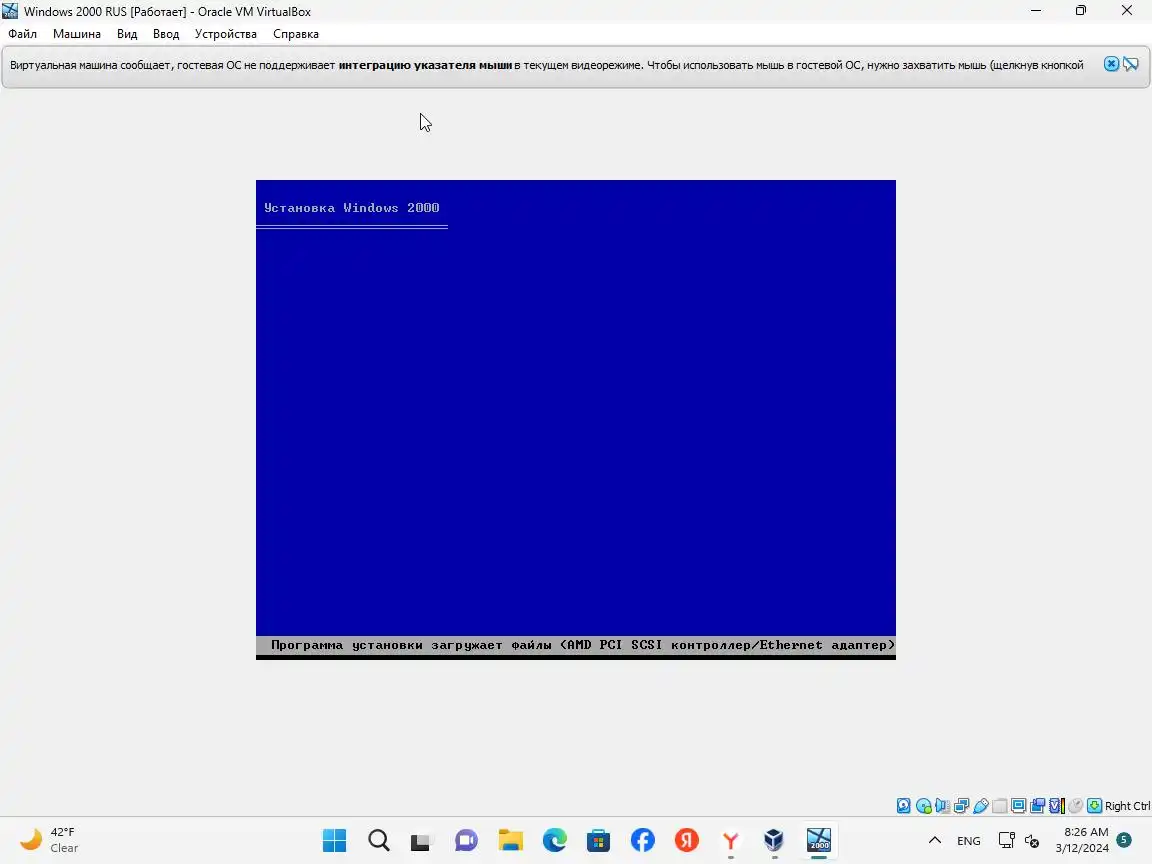The image size is (1152, 864).
Task: Click the network adapters status icon
Action: tap(961, 806)
